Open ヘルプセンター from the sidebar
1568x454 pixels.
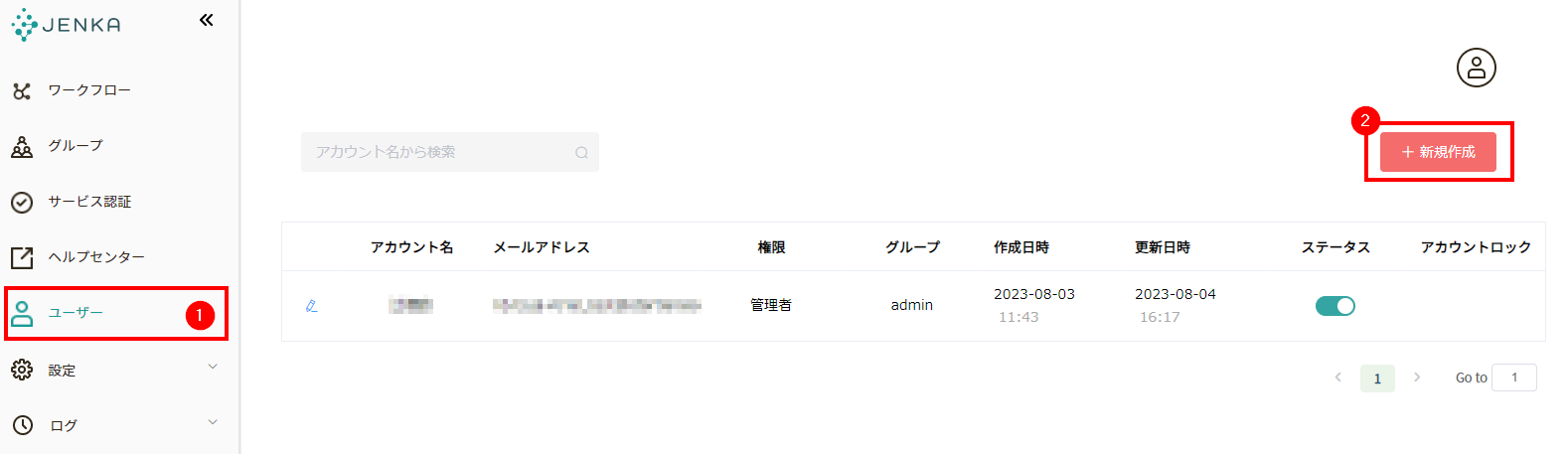tap(96, 257)
